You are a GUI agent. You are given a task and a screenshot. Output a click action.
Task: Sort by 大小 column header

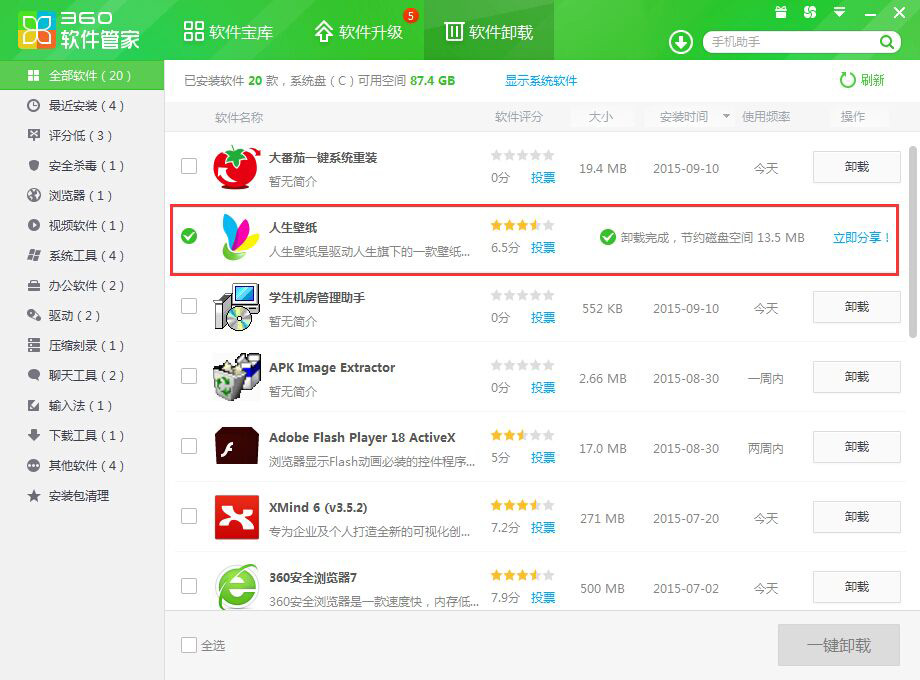tap(601, 117)
